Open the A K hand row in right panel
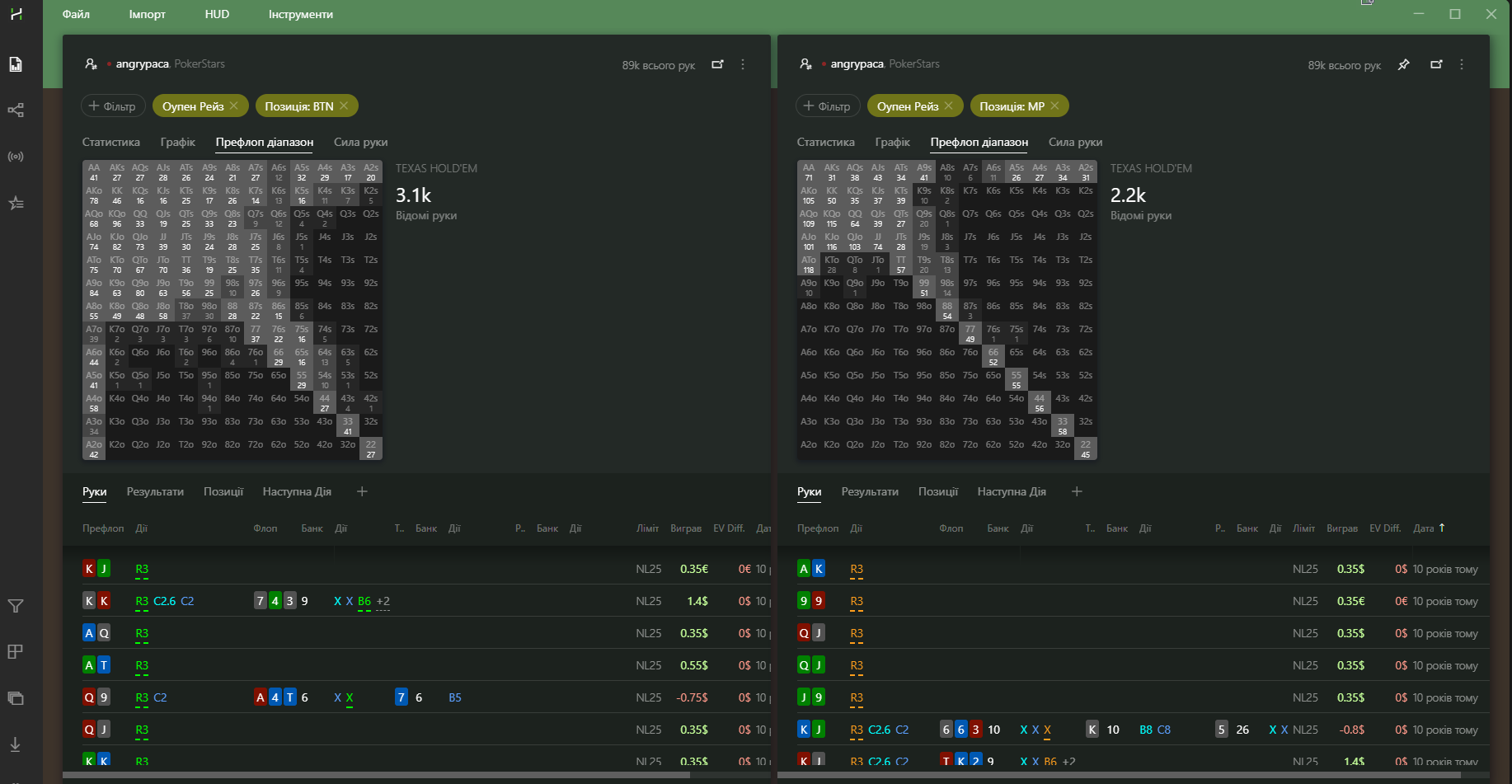This screenshot has height=784, width=1512. point(1134,569)
